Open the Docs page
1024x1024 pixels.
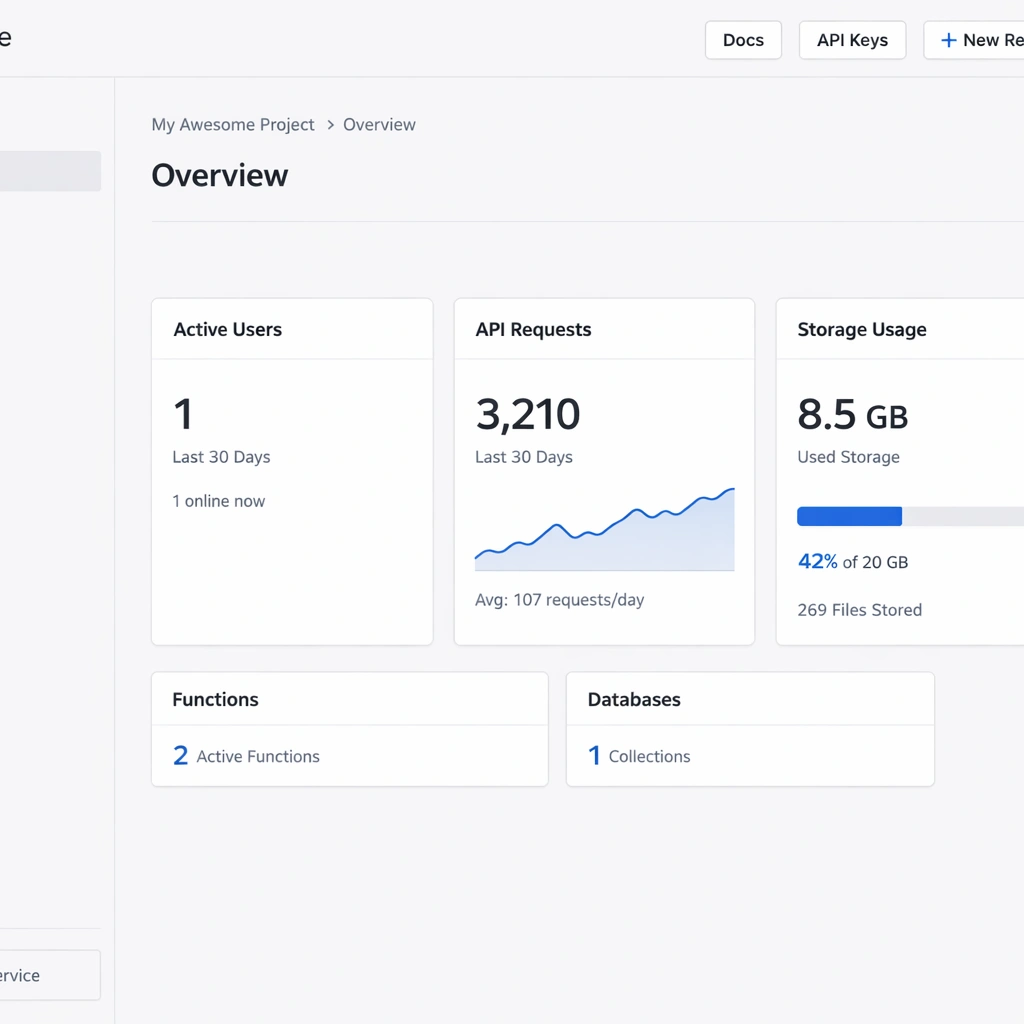point(743,40)
